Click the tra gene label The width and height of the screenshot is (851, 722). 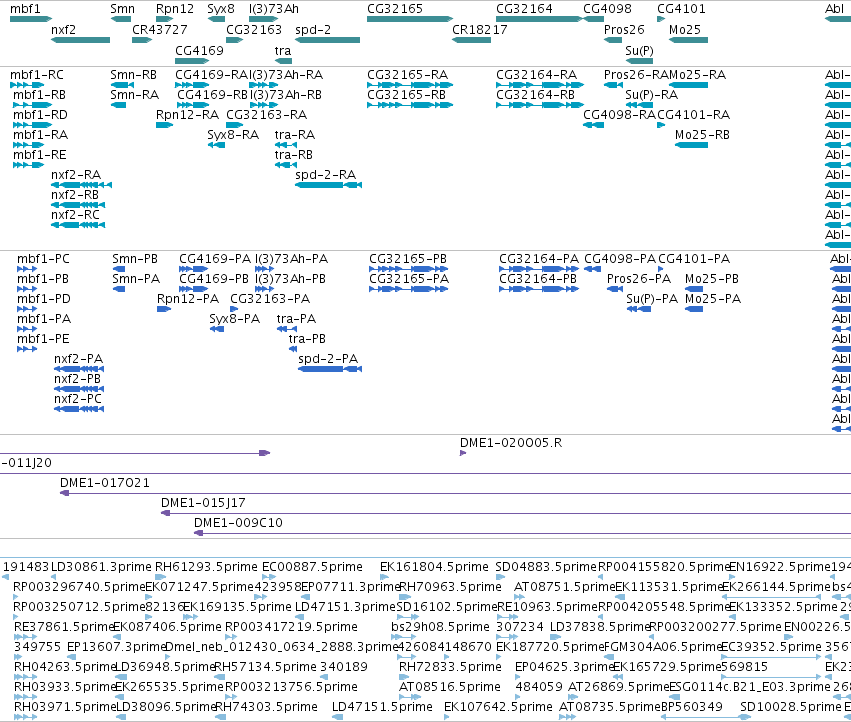pos(283,50)
